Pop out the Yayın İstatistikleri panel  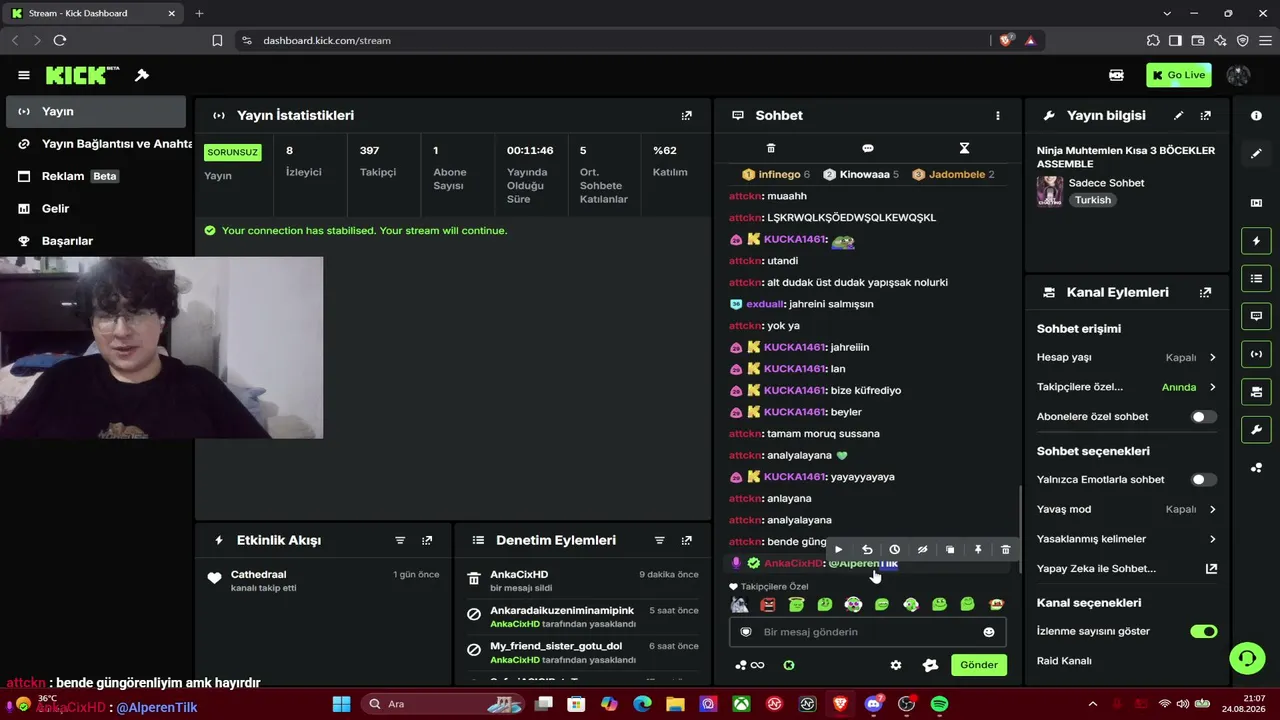[686, 116]
